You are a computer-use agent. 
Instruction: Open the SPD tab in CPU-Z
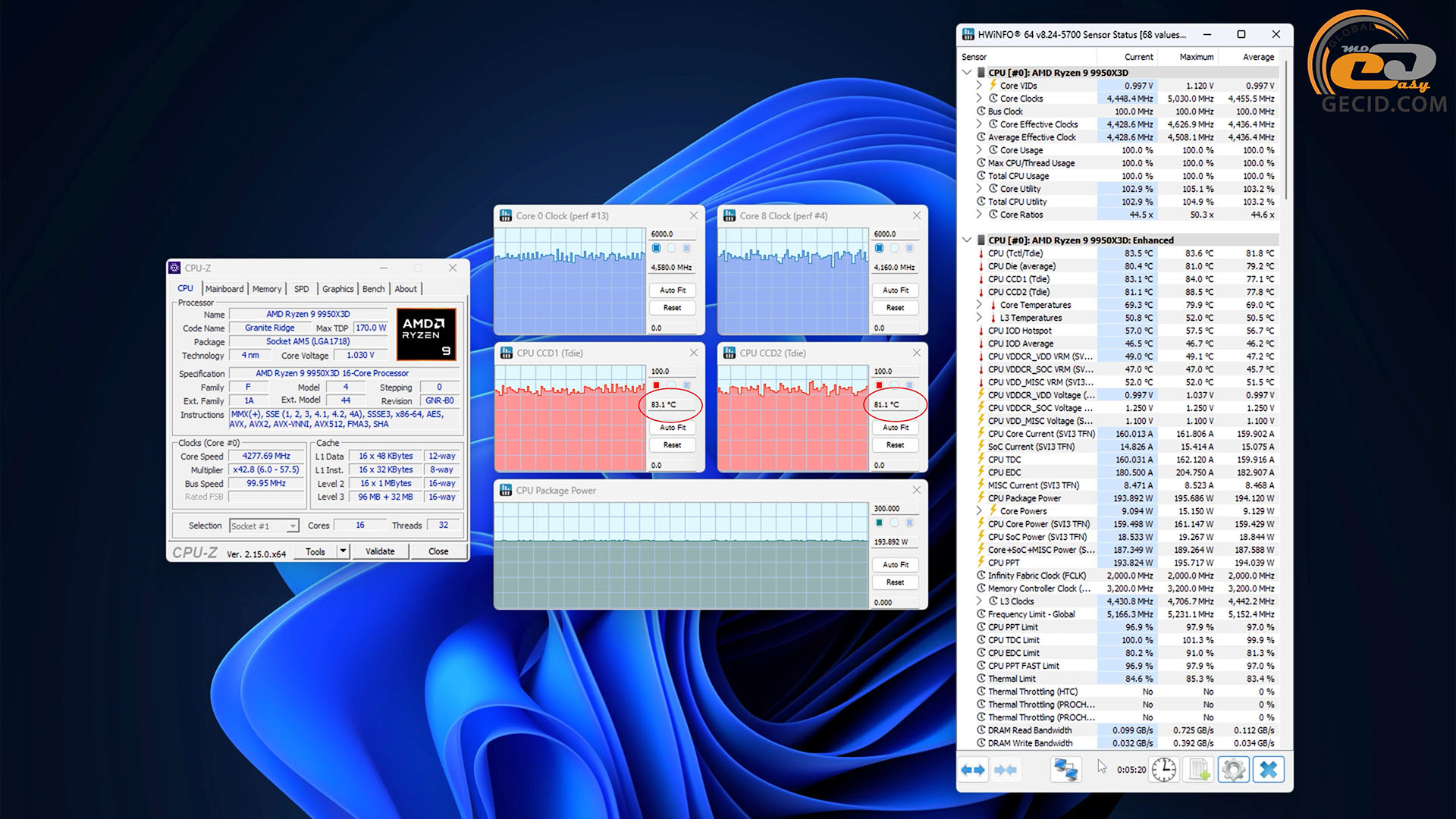(x=302, y=289)
